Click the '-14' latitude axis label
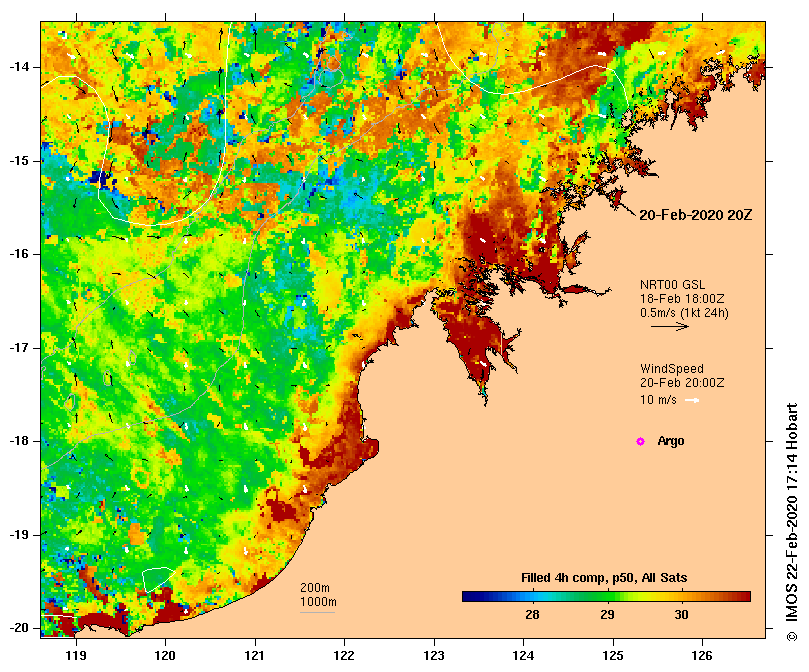Viewport: 809px width, 672px height. point(19,67)
